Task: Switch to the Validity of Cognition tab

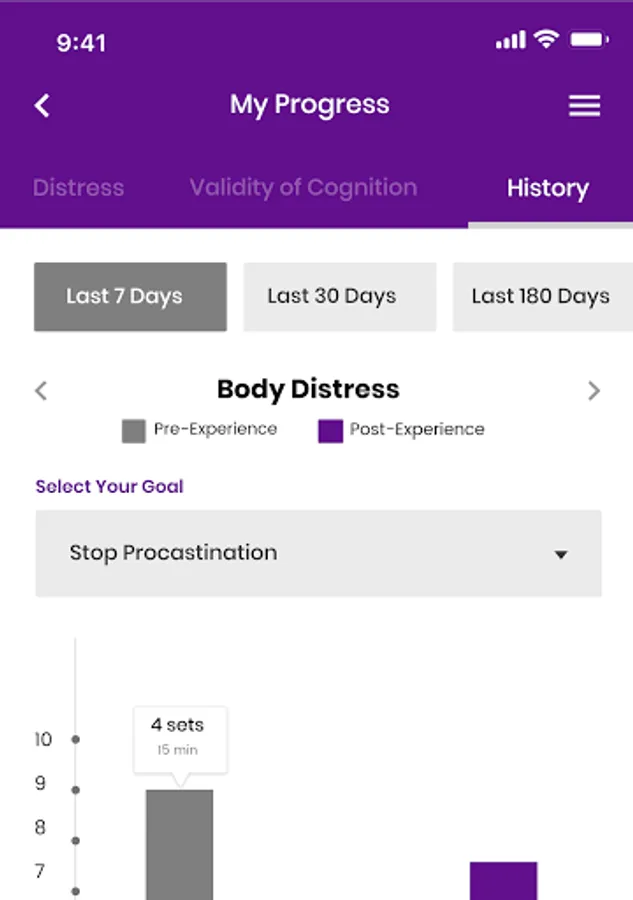Action: (x=303, y=188)
